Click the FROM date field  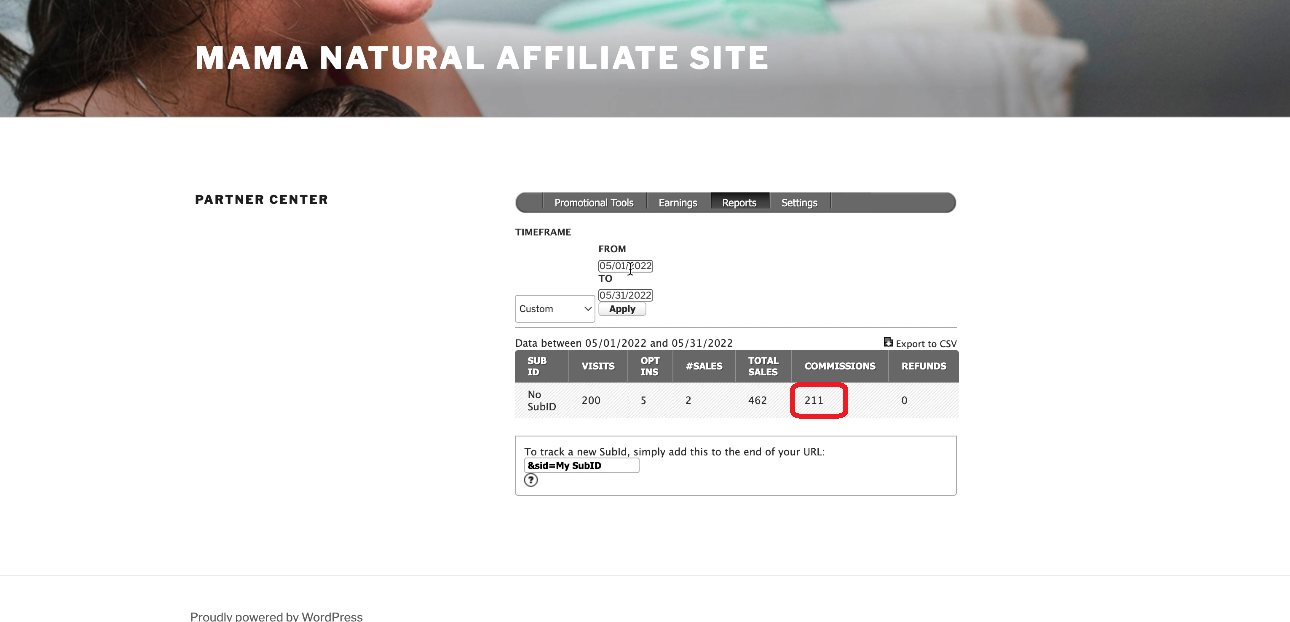coord(626,266)
